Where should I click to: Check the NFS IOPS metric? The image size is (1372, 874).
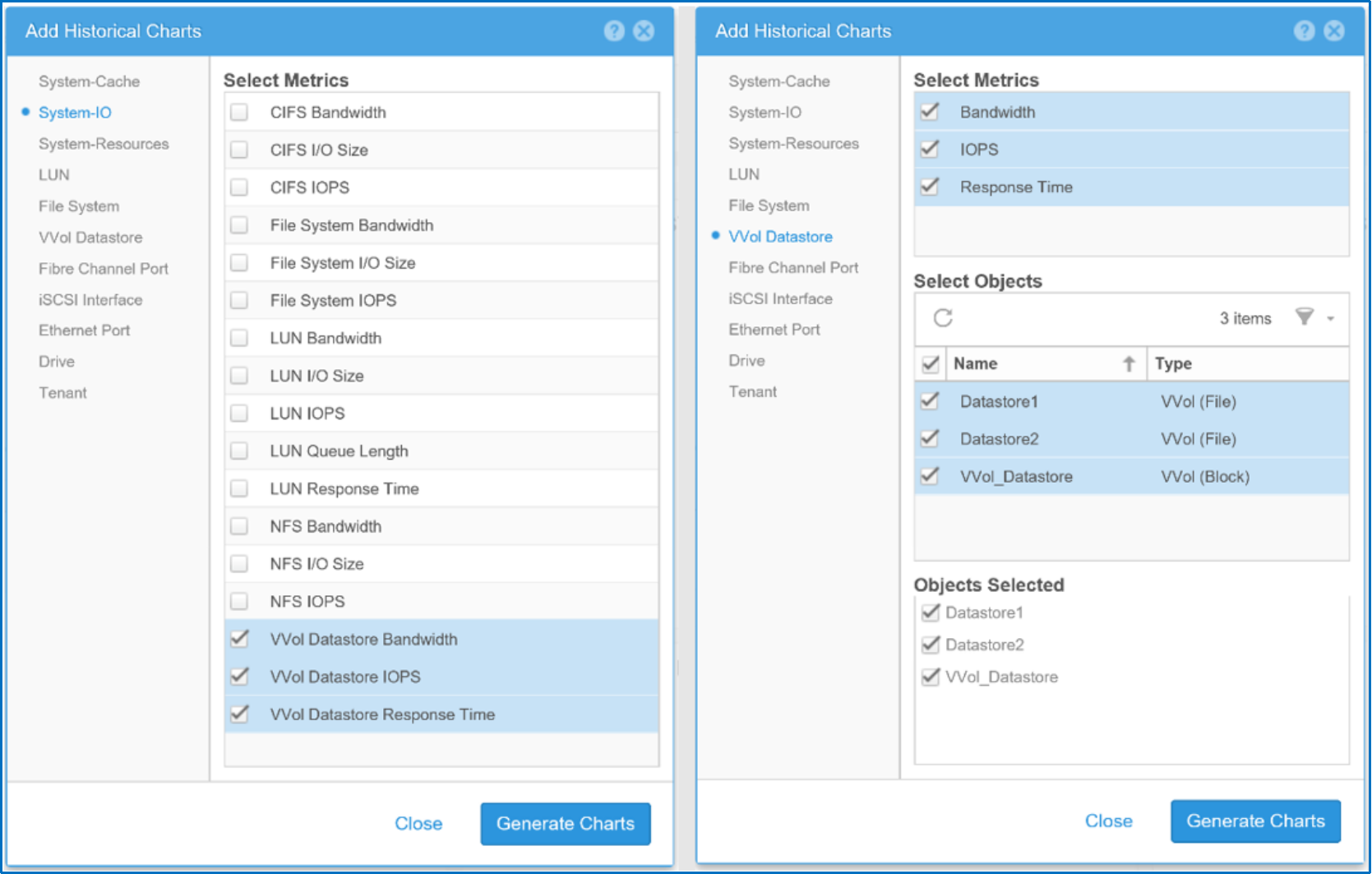click(239, 602)
